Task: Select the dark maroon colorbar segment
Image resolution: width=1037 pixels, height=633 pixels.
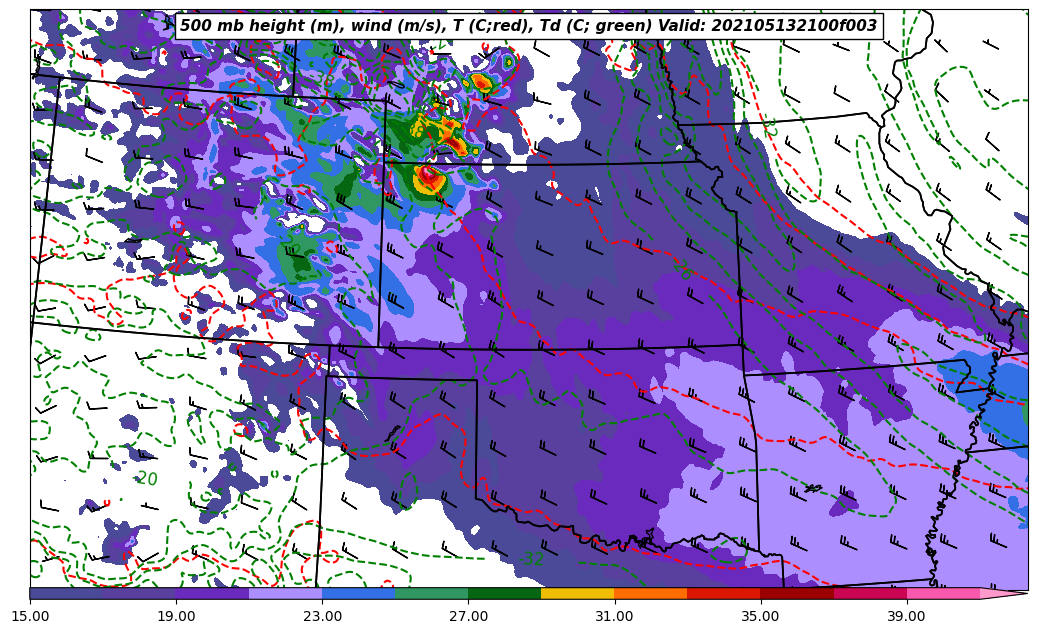Action: click(x=797, y=593)
